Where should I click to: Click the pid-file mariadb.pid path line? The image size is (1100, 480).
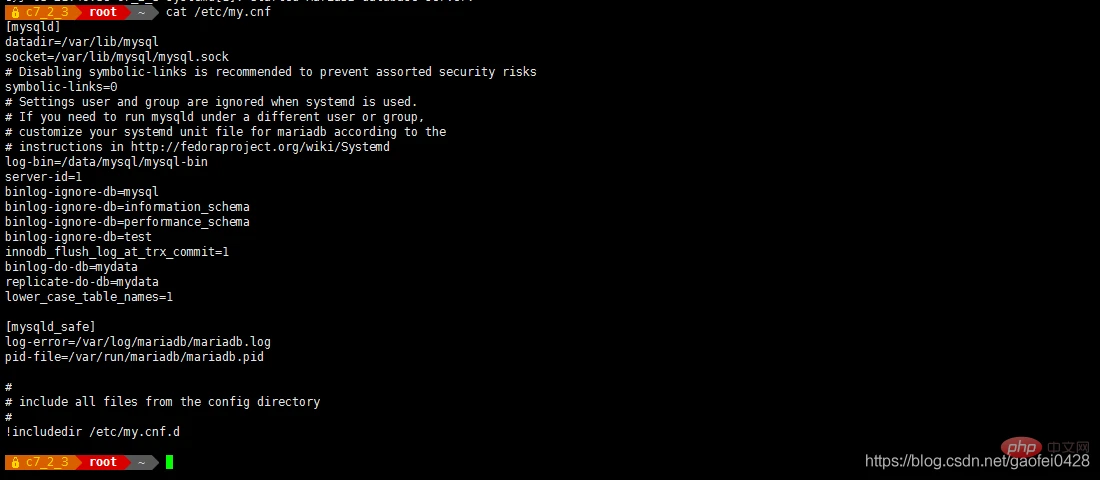134,357
